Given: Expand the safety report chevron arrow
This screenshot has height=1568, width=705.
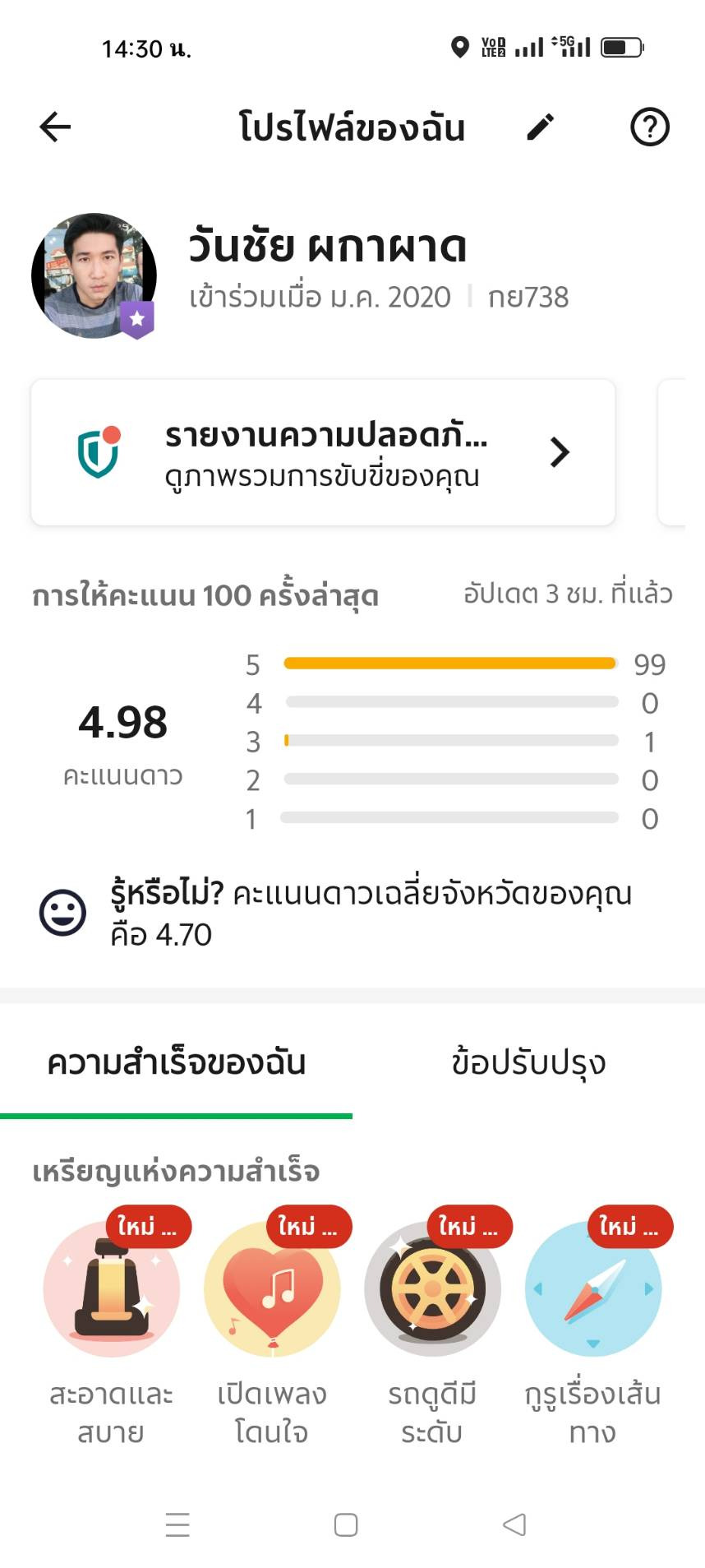Looking at the screenshot, I should click(x=560, y=452).
